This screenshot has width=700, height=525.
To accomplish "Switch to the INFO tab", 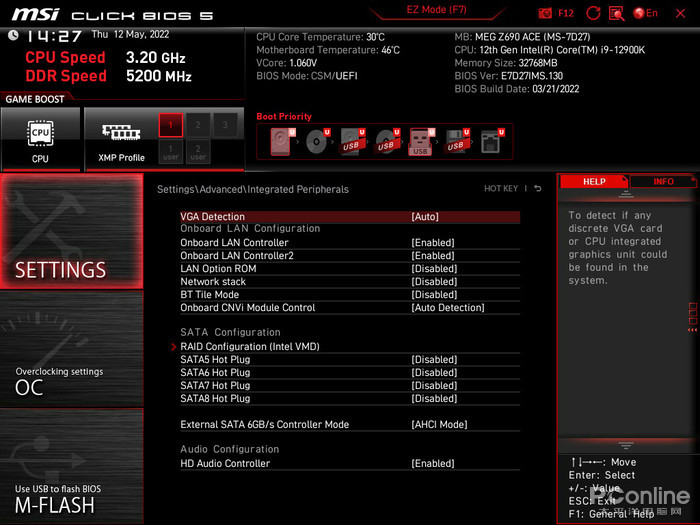I will tap(663, 181).
